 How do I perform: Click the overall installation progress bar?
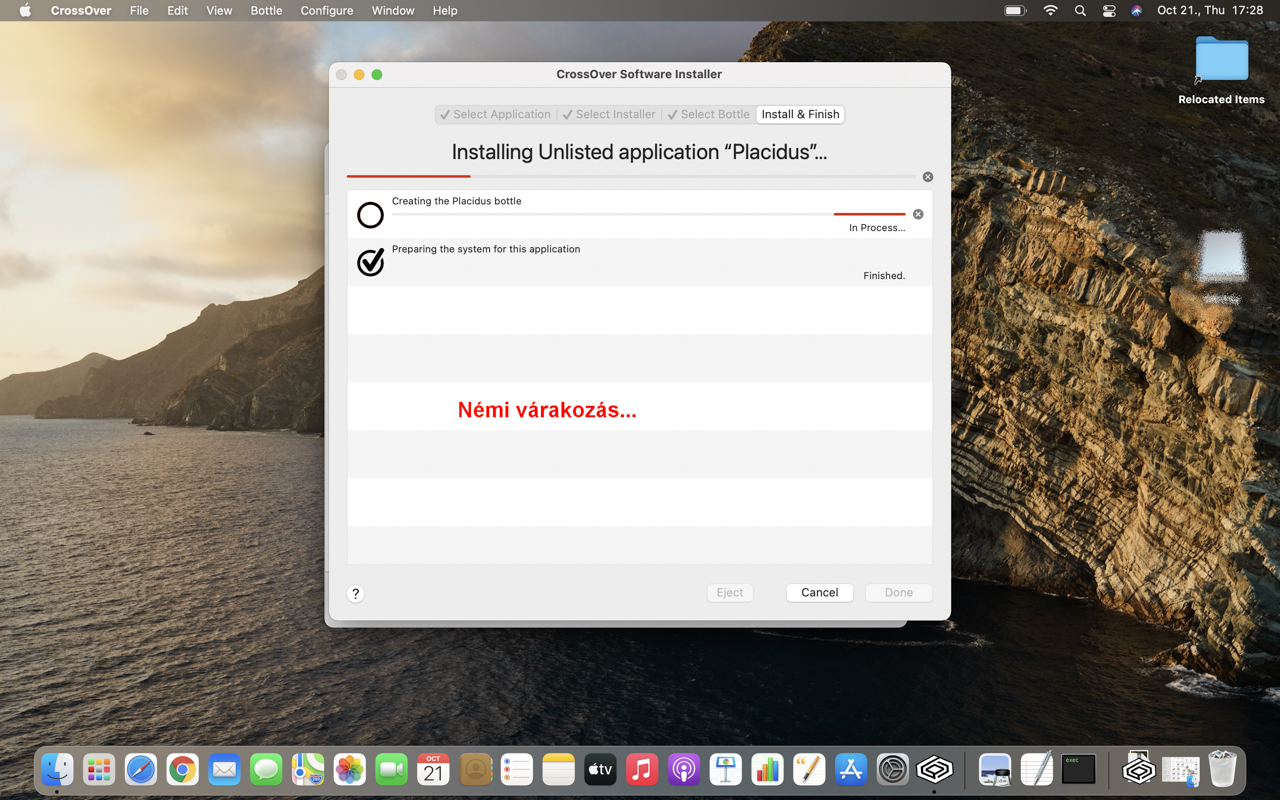[632, 177]
